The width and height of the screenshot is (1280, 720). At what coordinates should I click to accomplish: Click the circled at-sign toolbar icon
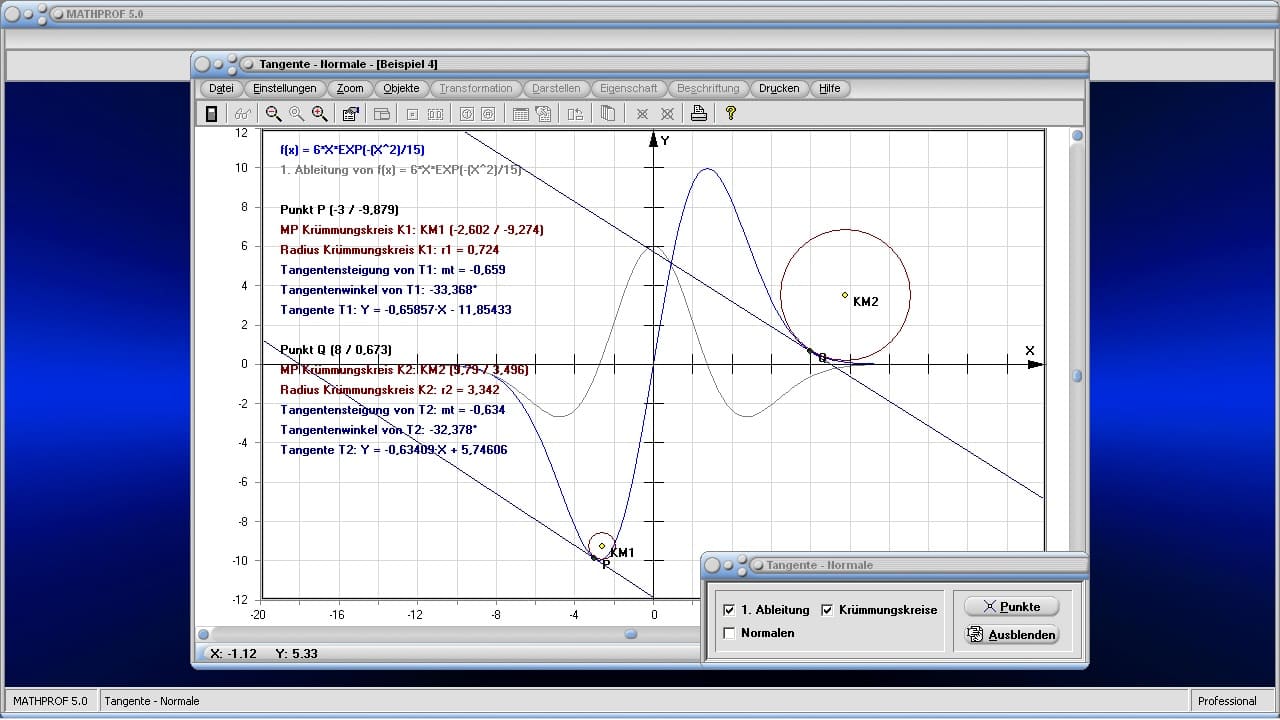pos(489,114)
